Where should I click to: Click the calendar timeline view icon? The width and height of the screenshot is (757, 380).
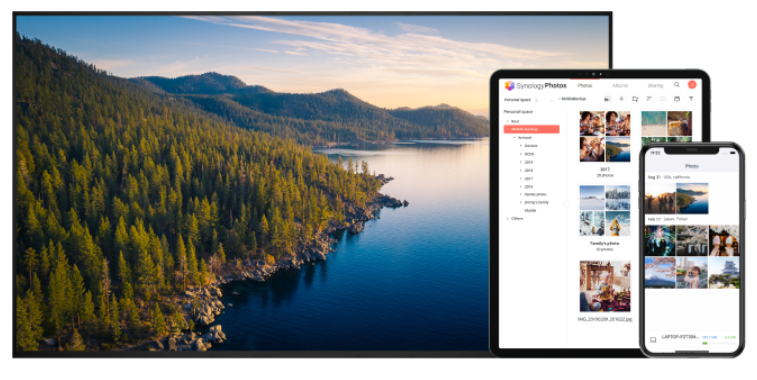point(677,99)
